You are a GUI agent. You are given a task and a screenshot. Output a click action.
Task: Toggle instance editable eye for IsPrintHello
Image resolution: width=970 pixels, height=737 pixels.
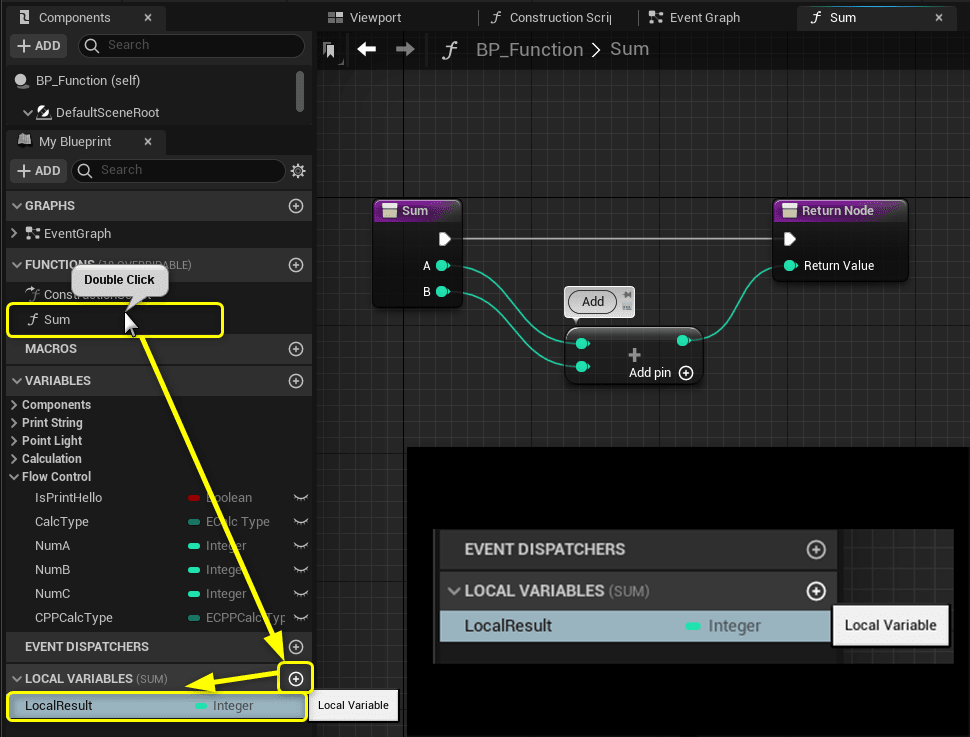point(299,497)
